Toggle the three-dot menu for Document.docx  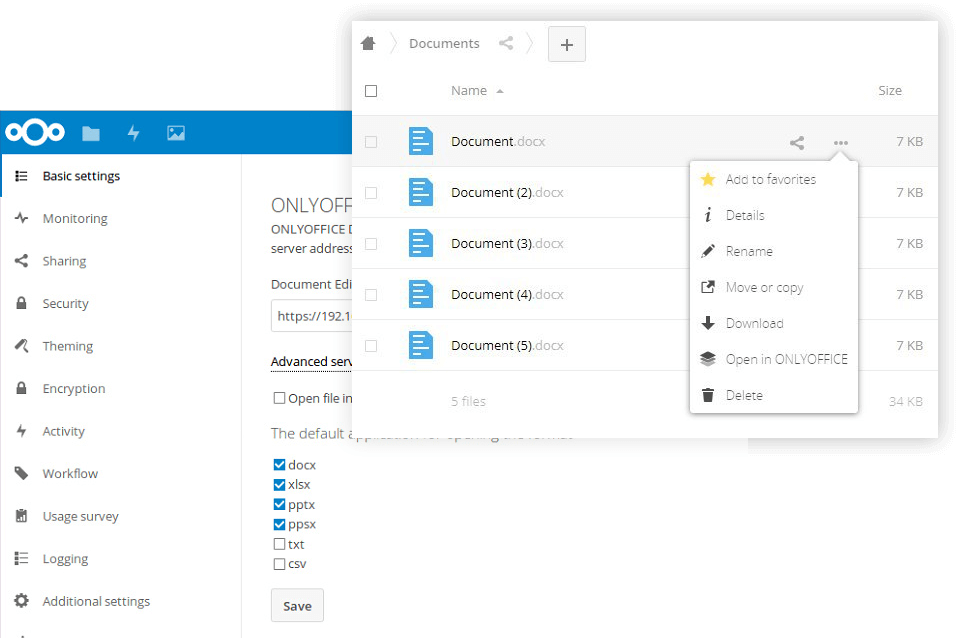click(x=840, y=143)
